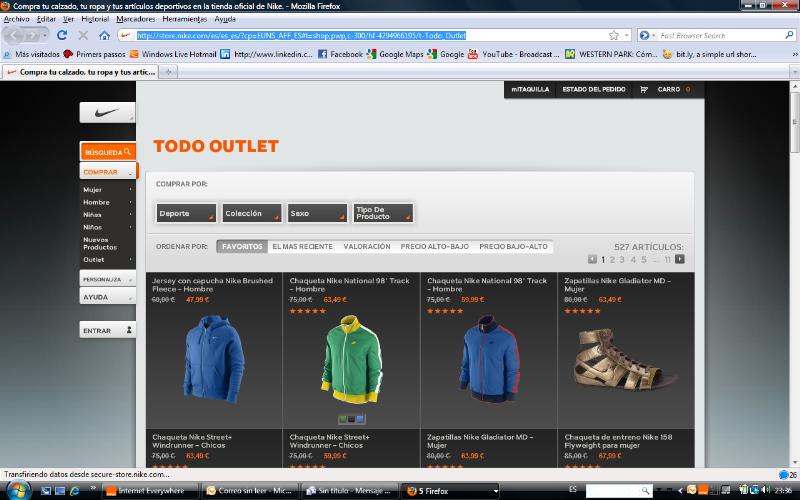This screenshot has height=500, width=800.
Task: Switch to Correo sin leer taskbar window
Action: 249,491
